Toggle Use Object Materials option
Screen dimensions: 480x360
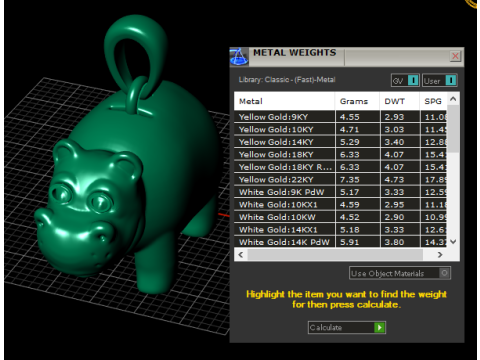click(x=400, y=273)
